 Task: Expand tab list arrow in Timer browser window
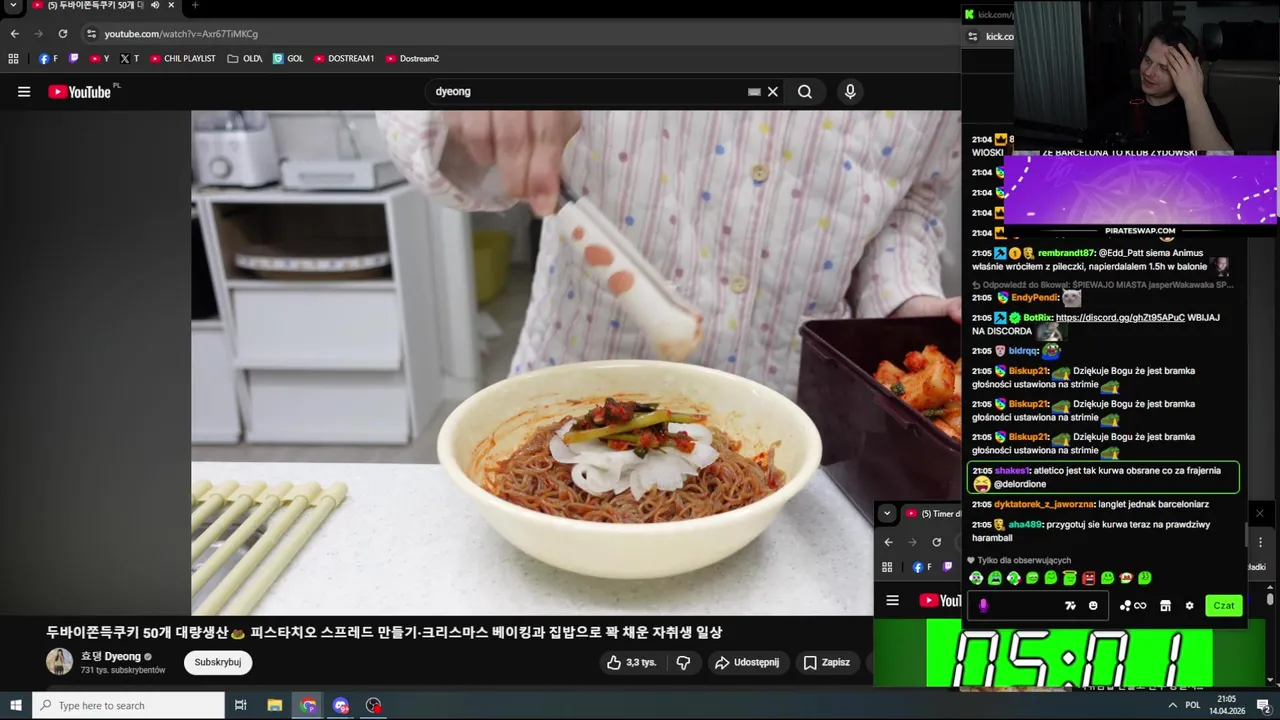click(886, 514)
